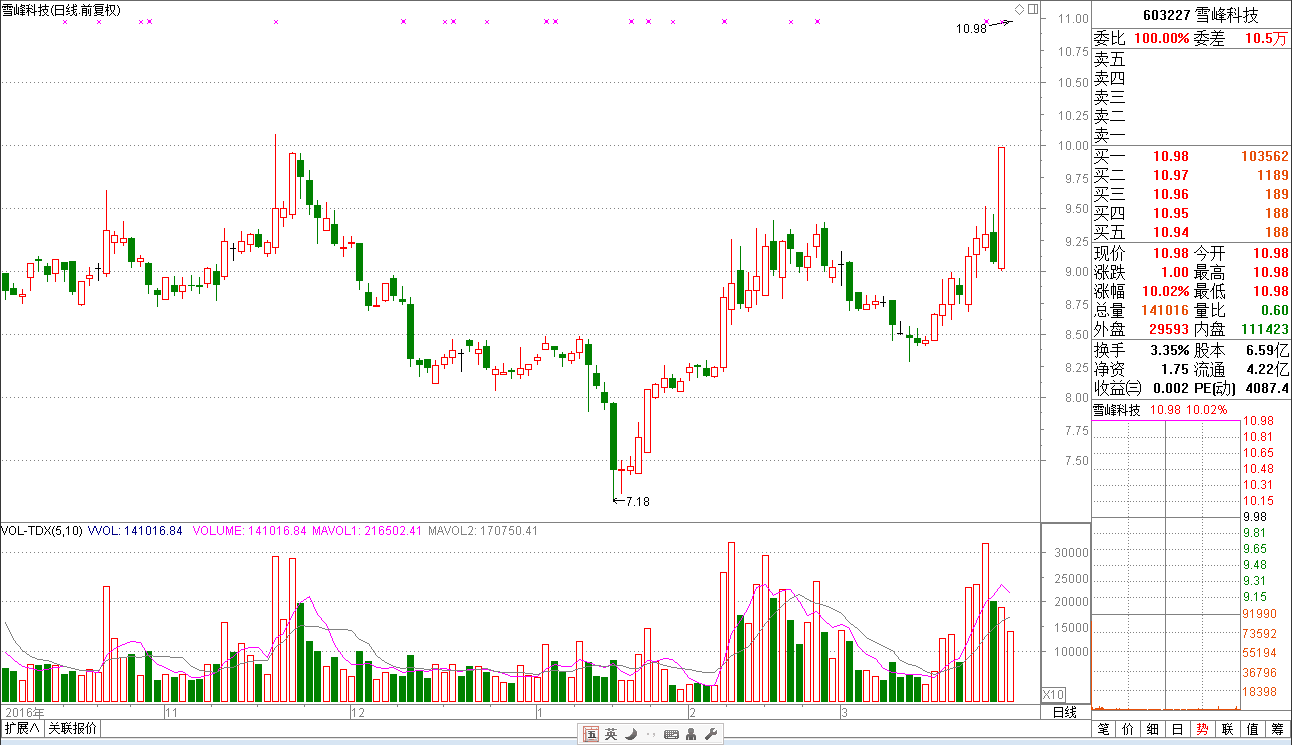Switch to the 联 tab
Screen dimensions: 1292x745
(1227, 729)
